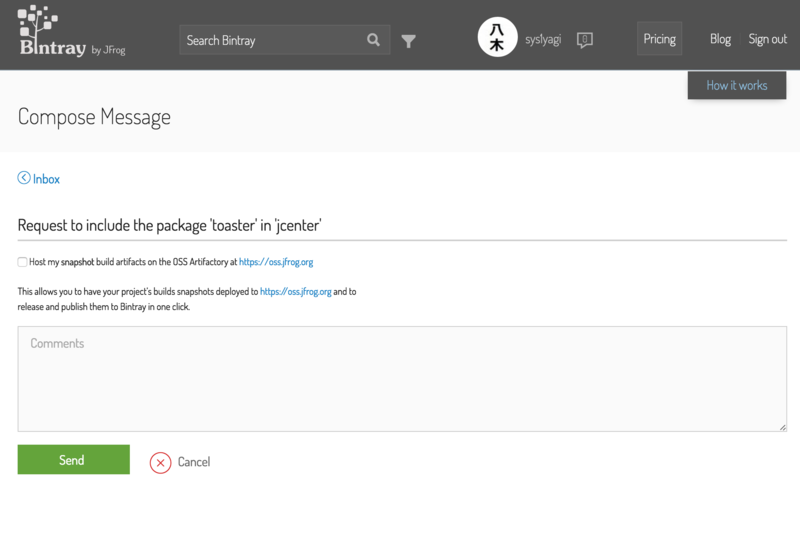Return to the Inbox
The height and width of the screenshot is (536, 800).
point(46,179)
